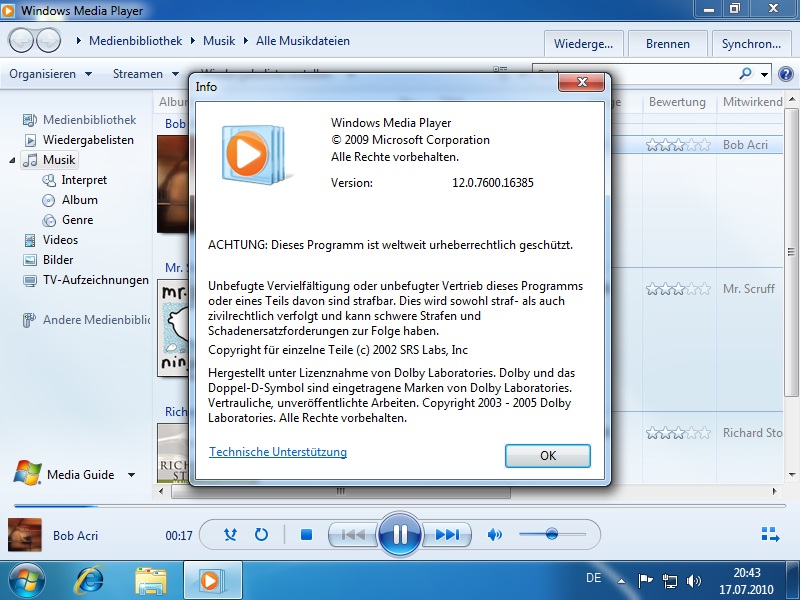Stop the current track
This screenshot has width=801, height=600.
[x=307, y=535]
